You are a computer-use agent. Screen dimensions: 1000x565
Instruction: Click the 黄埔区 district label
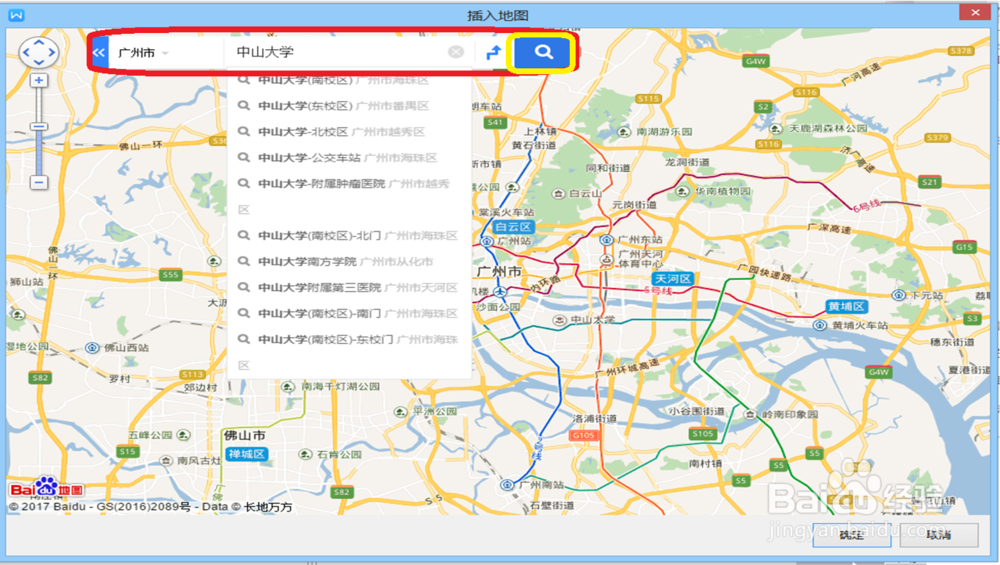(846, 306)
